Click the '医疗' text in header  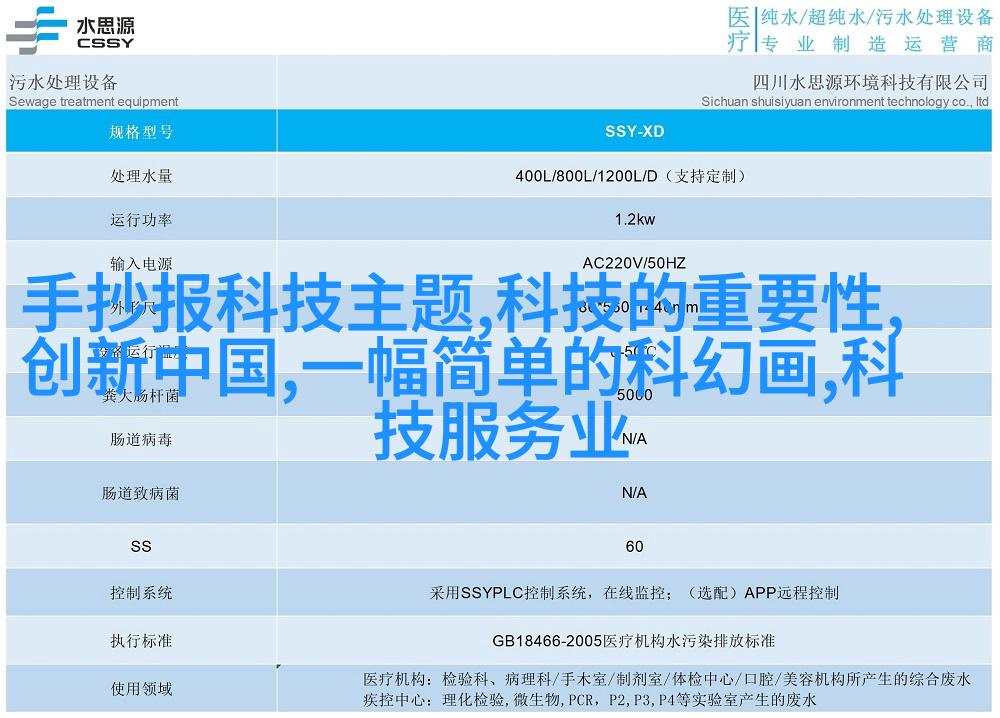(739, 29)
